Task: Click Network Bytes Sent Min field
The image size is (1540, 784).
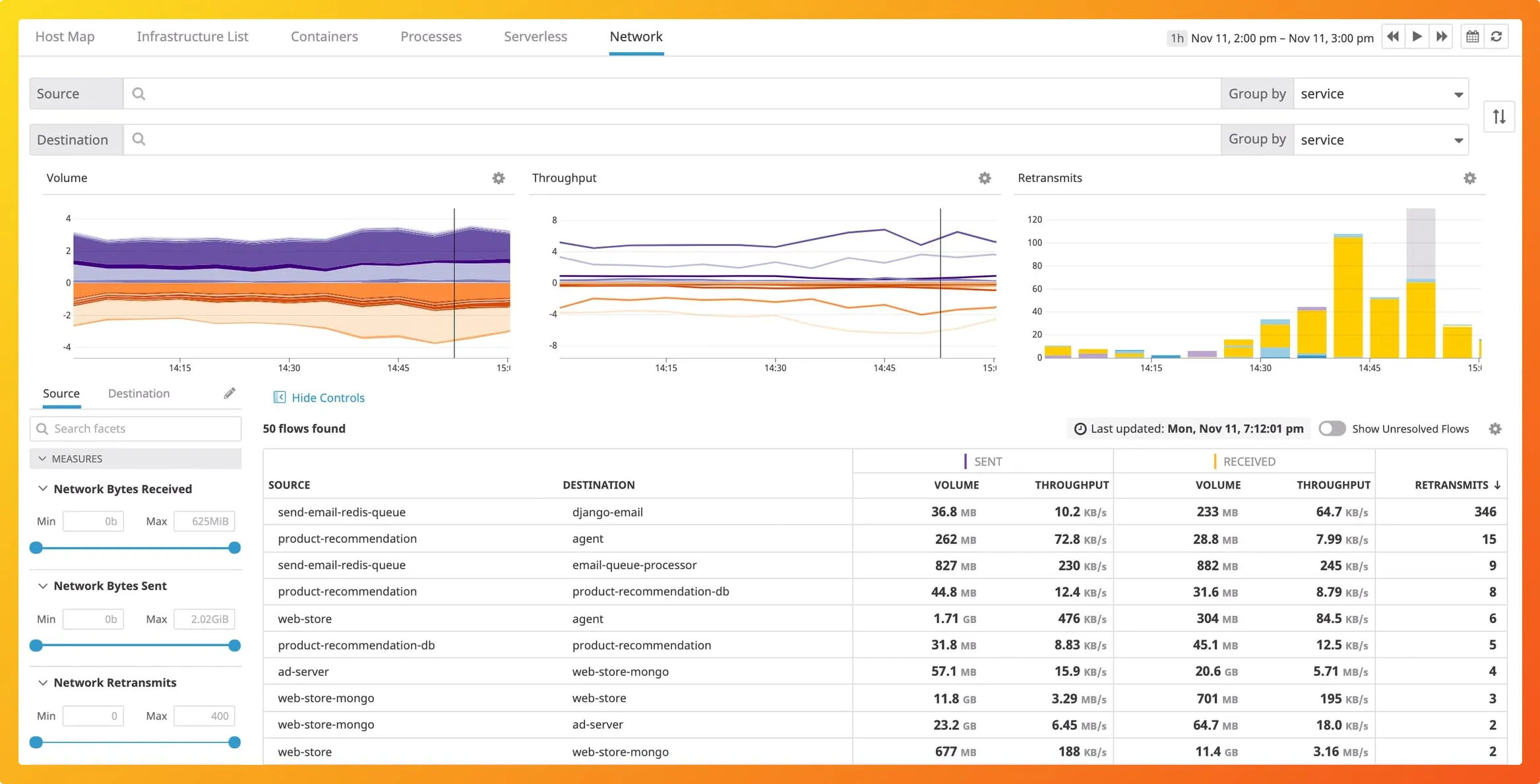Action: click(x=93, y=619)
